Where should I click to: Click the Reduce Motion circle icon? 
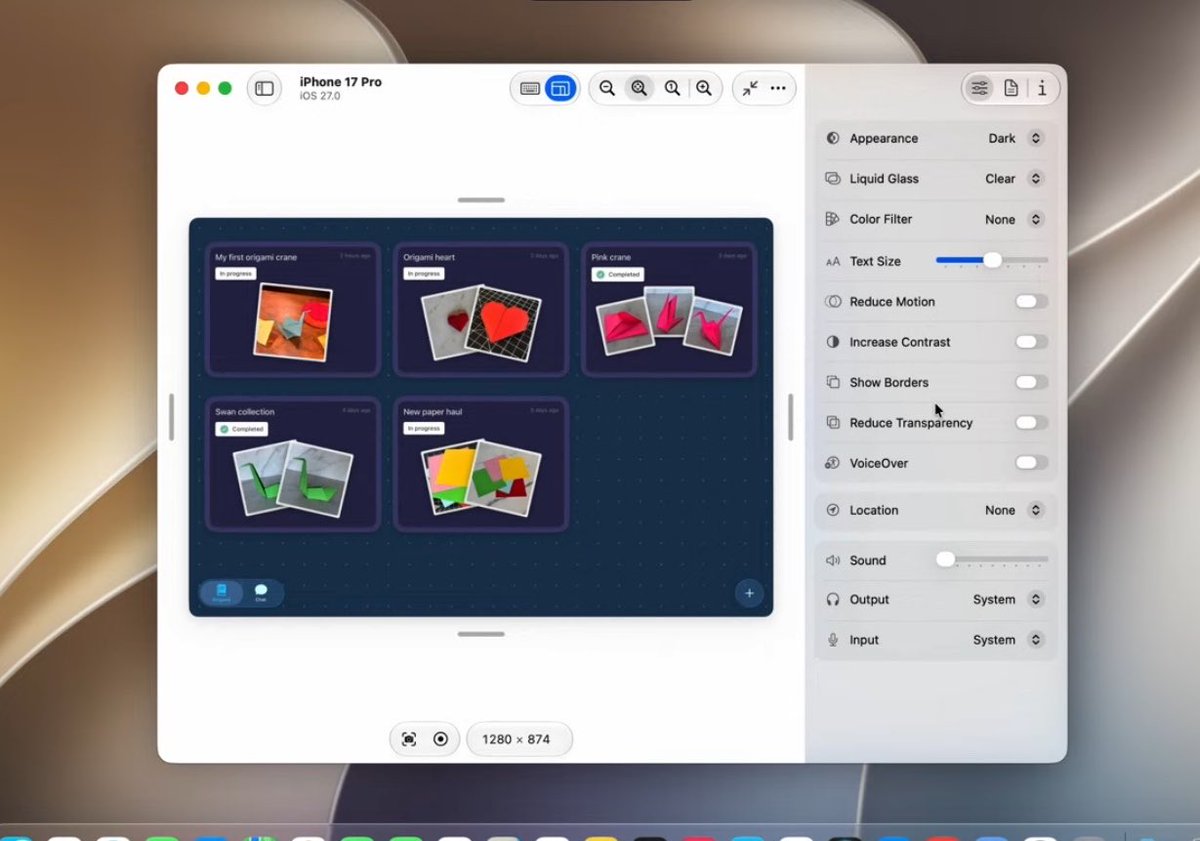pyautogui.click(x=833, y=301)
